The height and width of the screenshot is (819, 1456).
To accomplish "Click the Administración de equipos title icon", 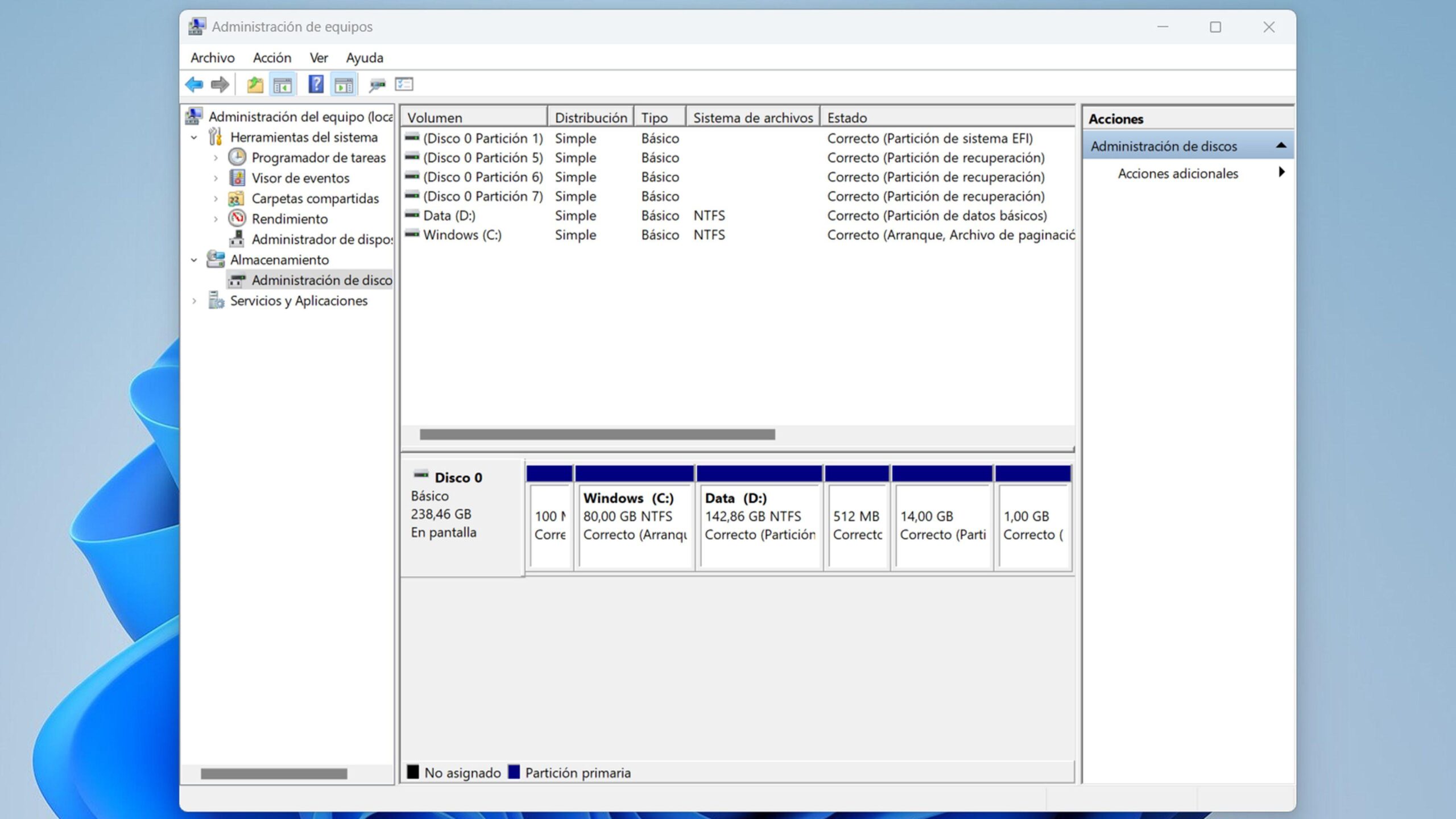I will coord(197,26).
